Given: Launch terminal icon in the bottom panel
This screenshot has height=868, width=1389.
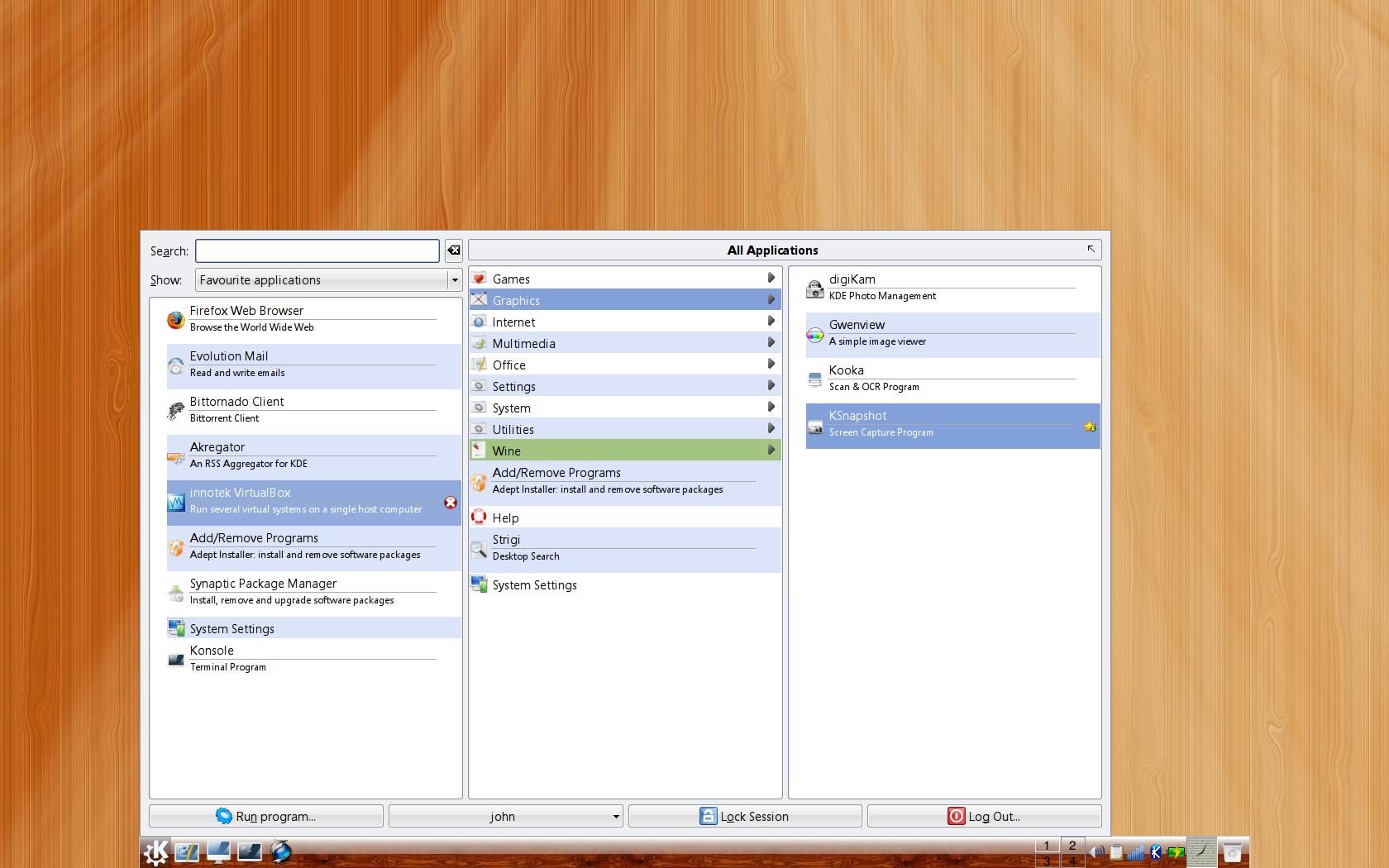Looking at the screenshot, I should pos(250,851).
